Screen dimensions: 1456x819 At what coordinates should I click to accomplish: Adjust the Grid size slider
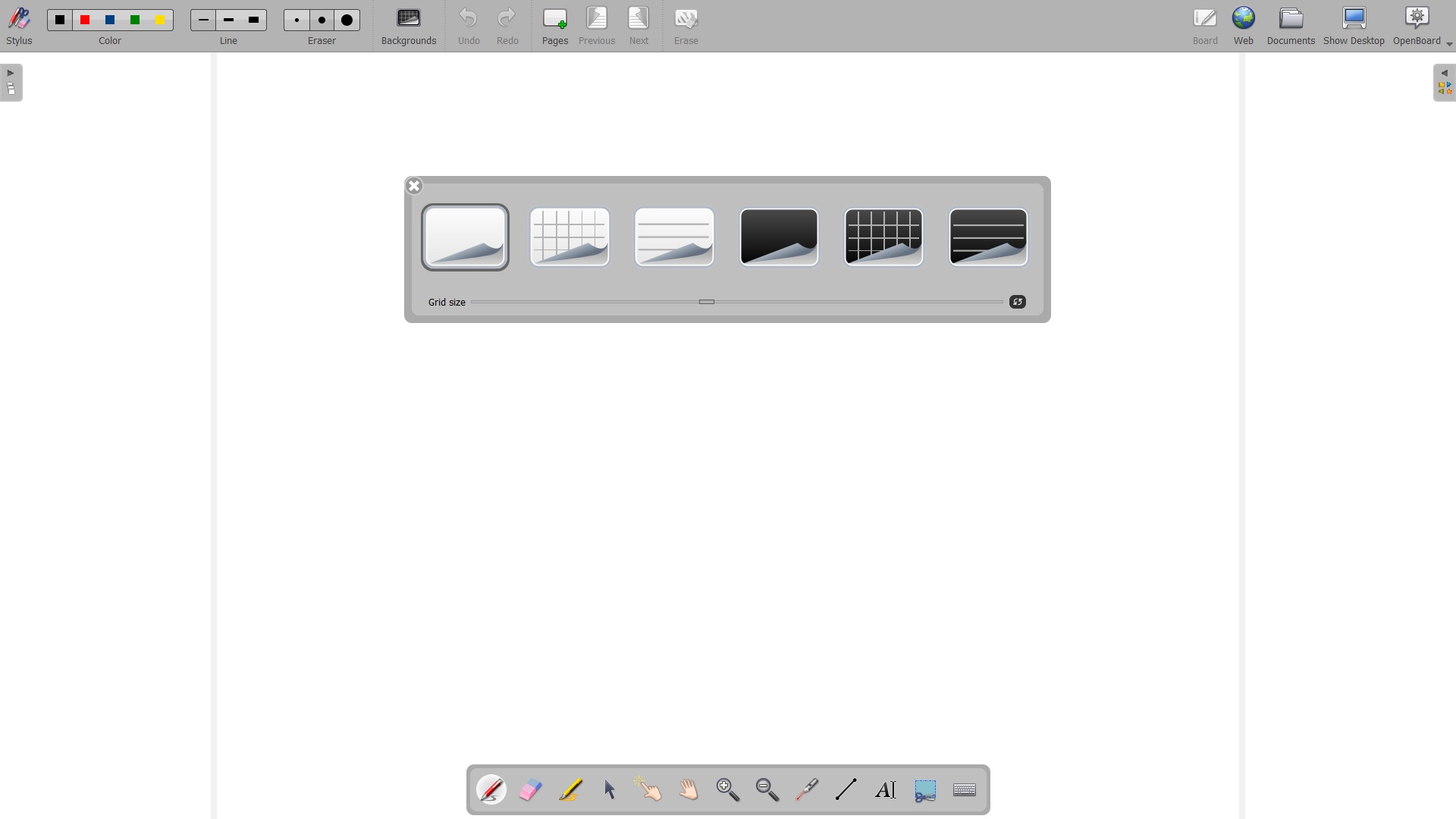pos(707,302)
